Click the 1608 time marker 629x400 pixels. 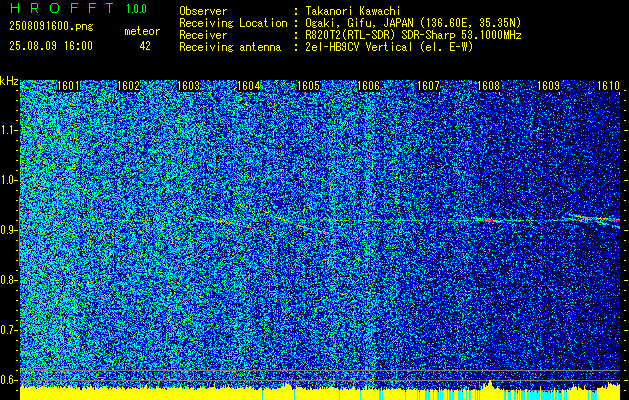click(x=488, y=86)
